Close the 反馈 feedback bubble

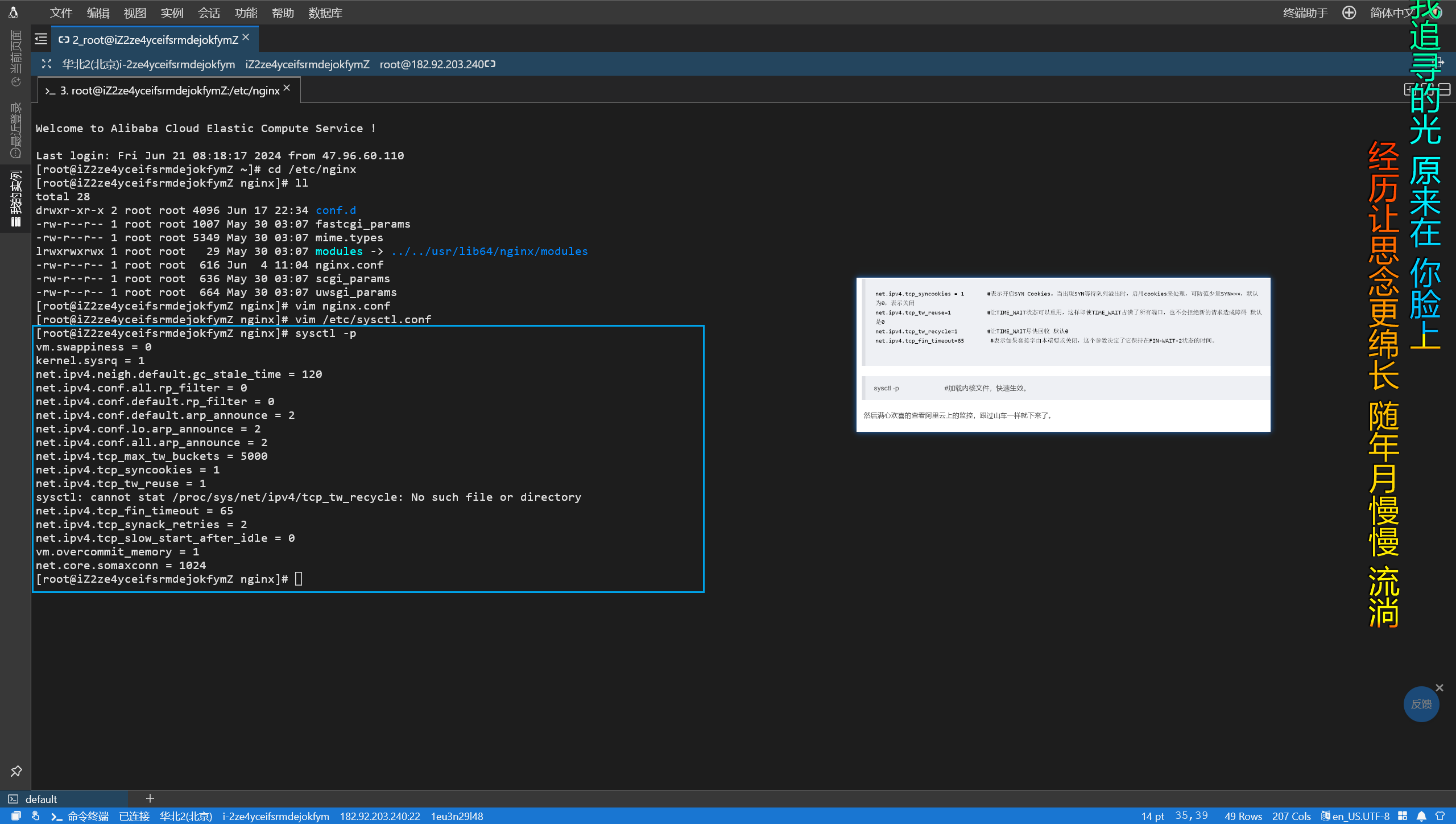click(x=1440, y=687)
